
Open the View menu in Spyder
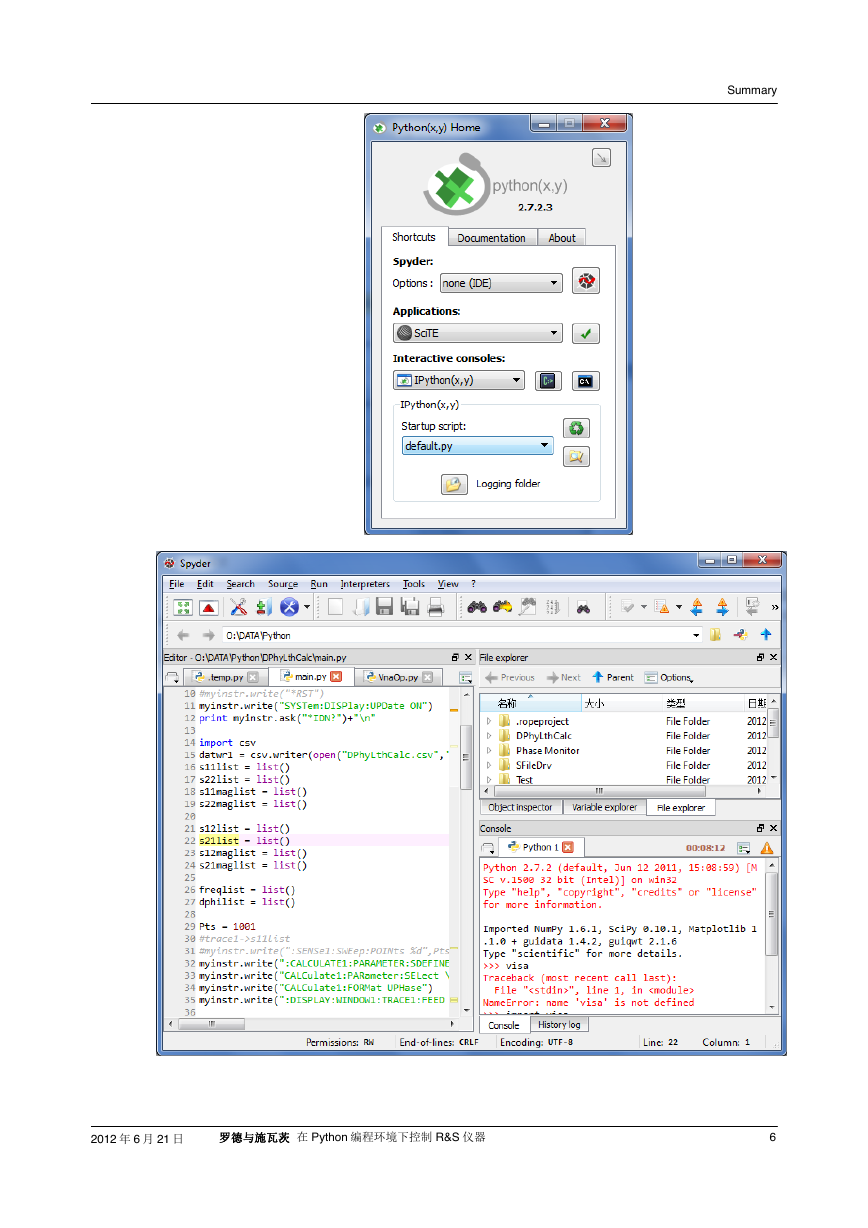click(448, 584)
